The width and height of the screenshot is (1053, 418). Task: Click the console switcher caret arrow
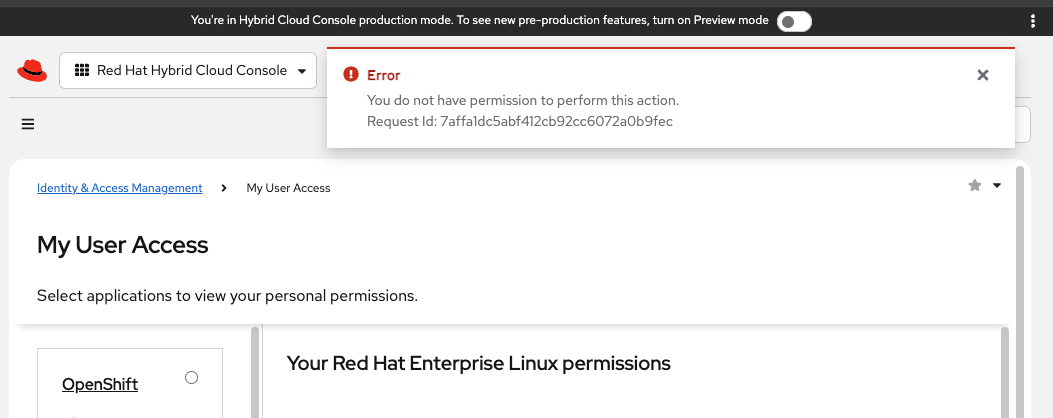pos(302,71)
